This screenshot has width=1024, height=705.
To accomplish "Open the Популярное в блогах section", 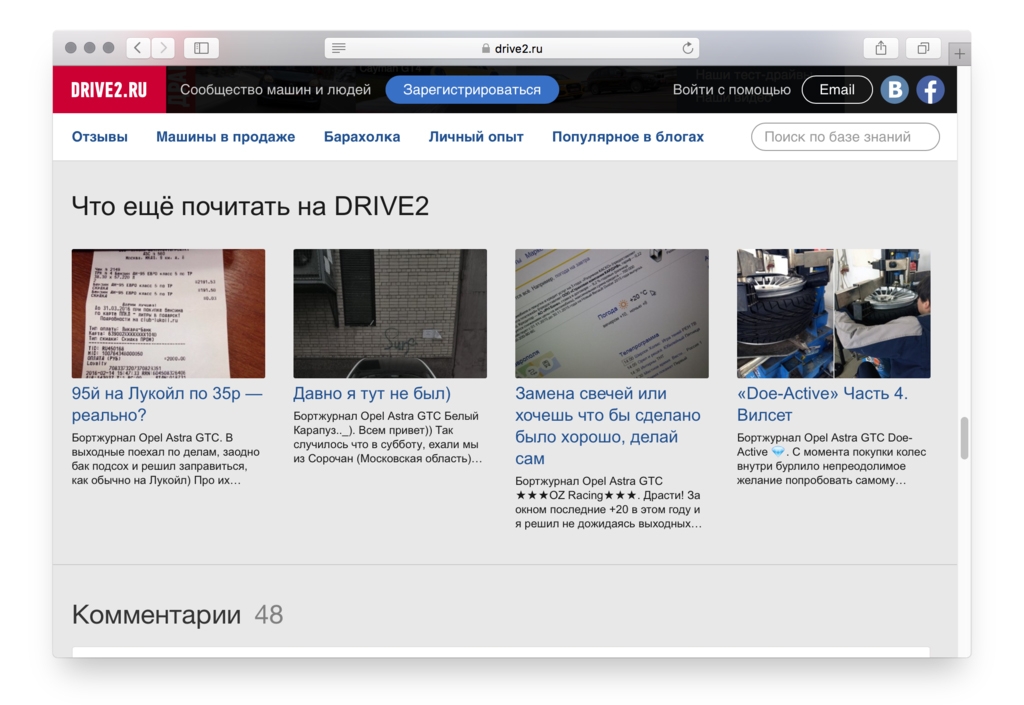I will pos(627,137).
